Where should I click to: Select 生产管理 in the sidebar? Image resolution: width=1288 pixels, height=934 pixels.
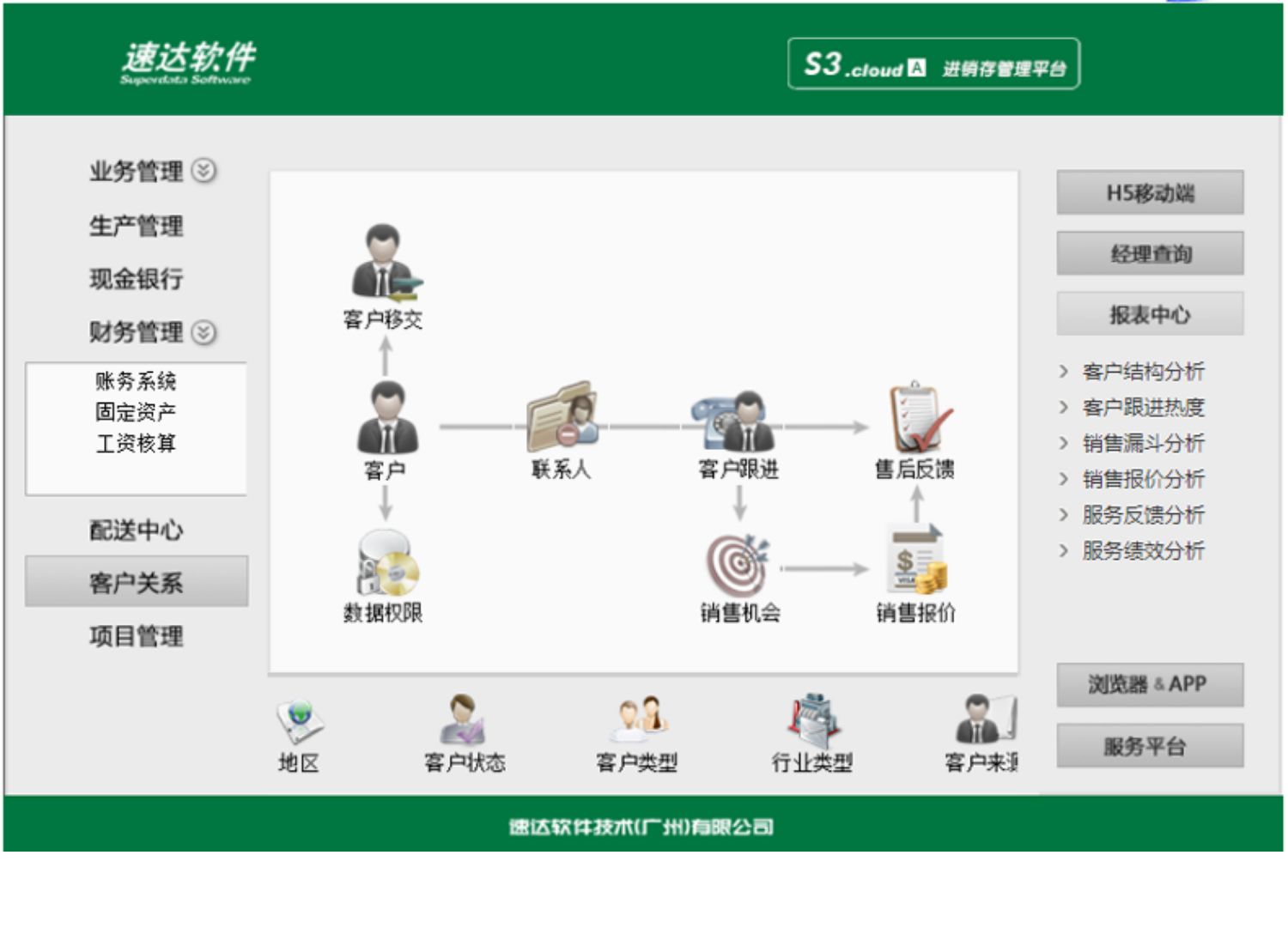137,226
